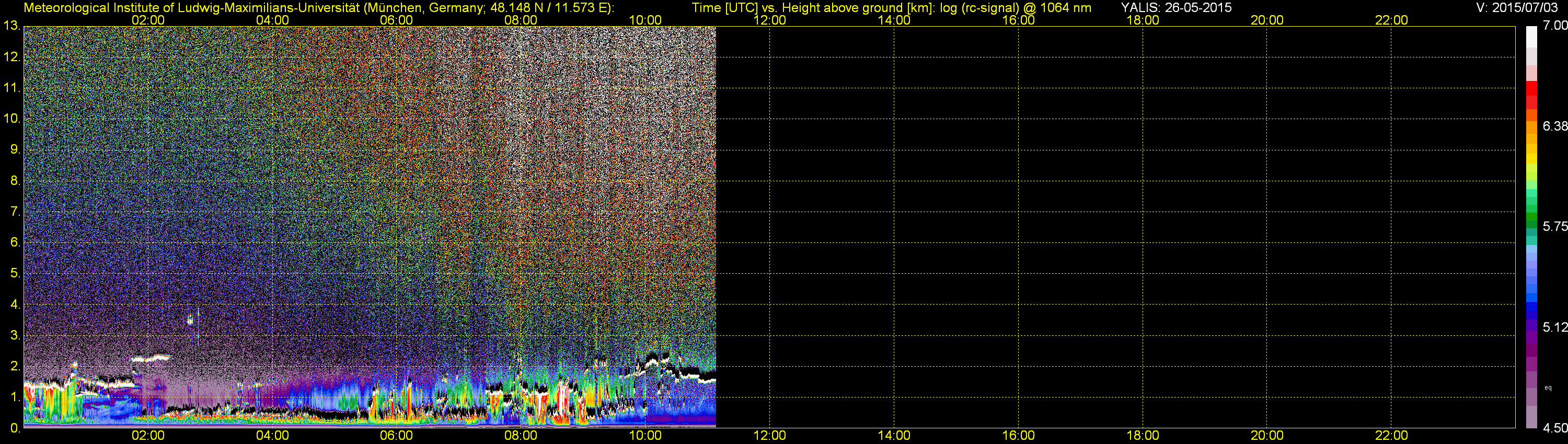Click the 0 km height axis label
1568x444 pixels.
tap(15, 428)
